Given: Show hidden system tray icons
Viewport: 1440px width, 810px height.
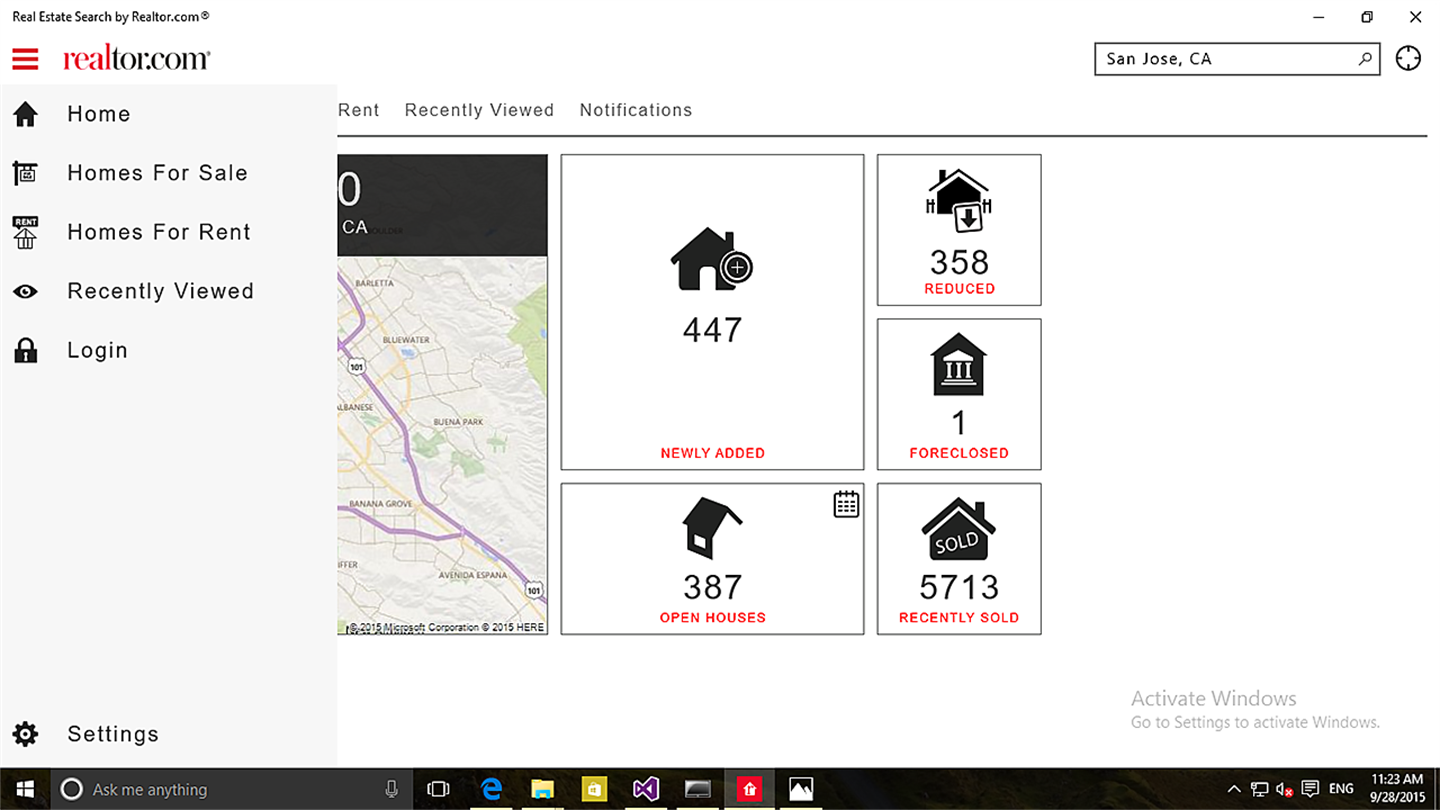Looking at the screenshot, I should coord(1234,789).
